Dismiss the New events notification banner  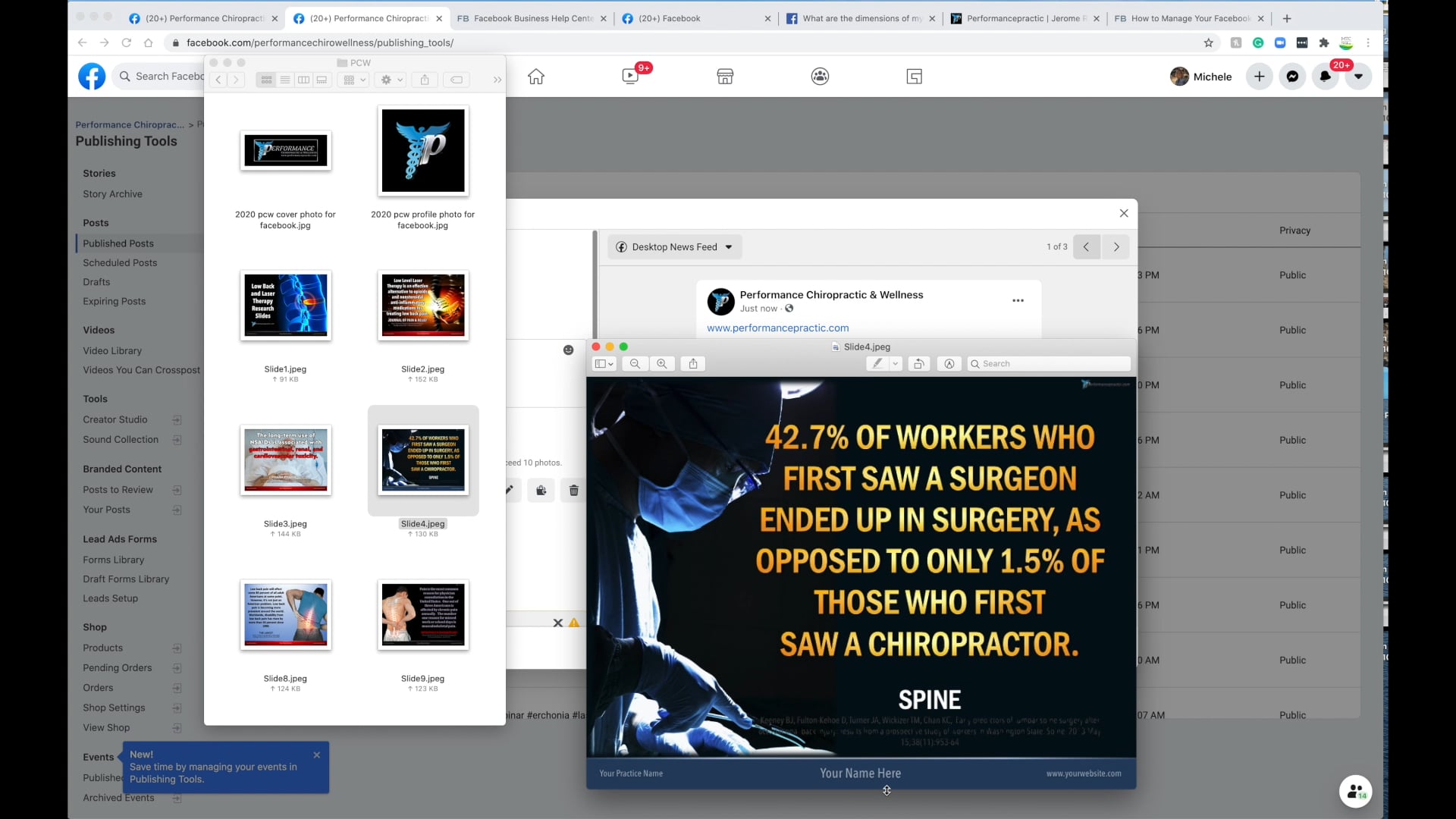tap(316, 755)
